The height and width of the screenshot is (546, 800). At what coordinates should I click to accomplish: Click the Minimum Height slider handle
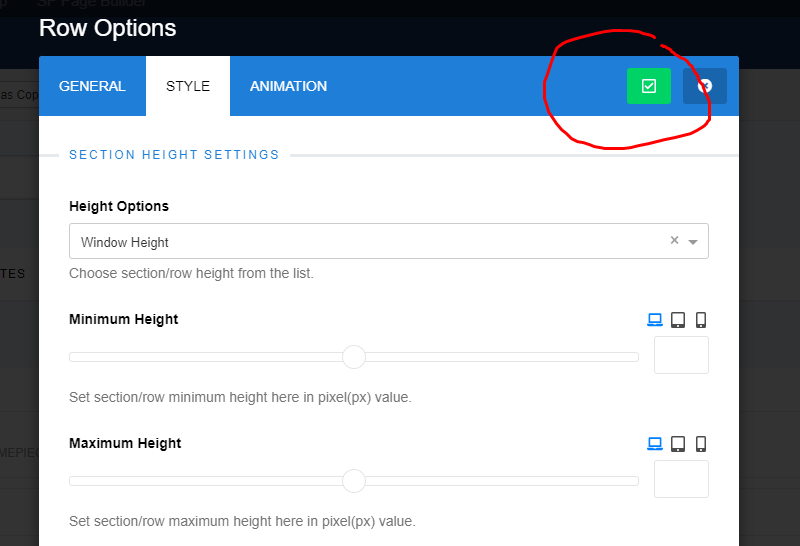tap(354, 357)
